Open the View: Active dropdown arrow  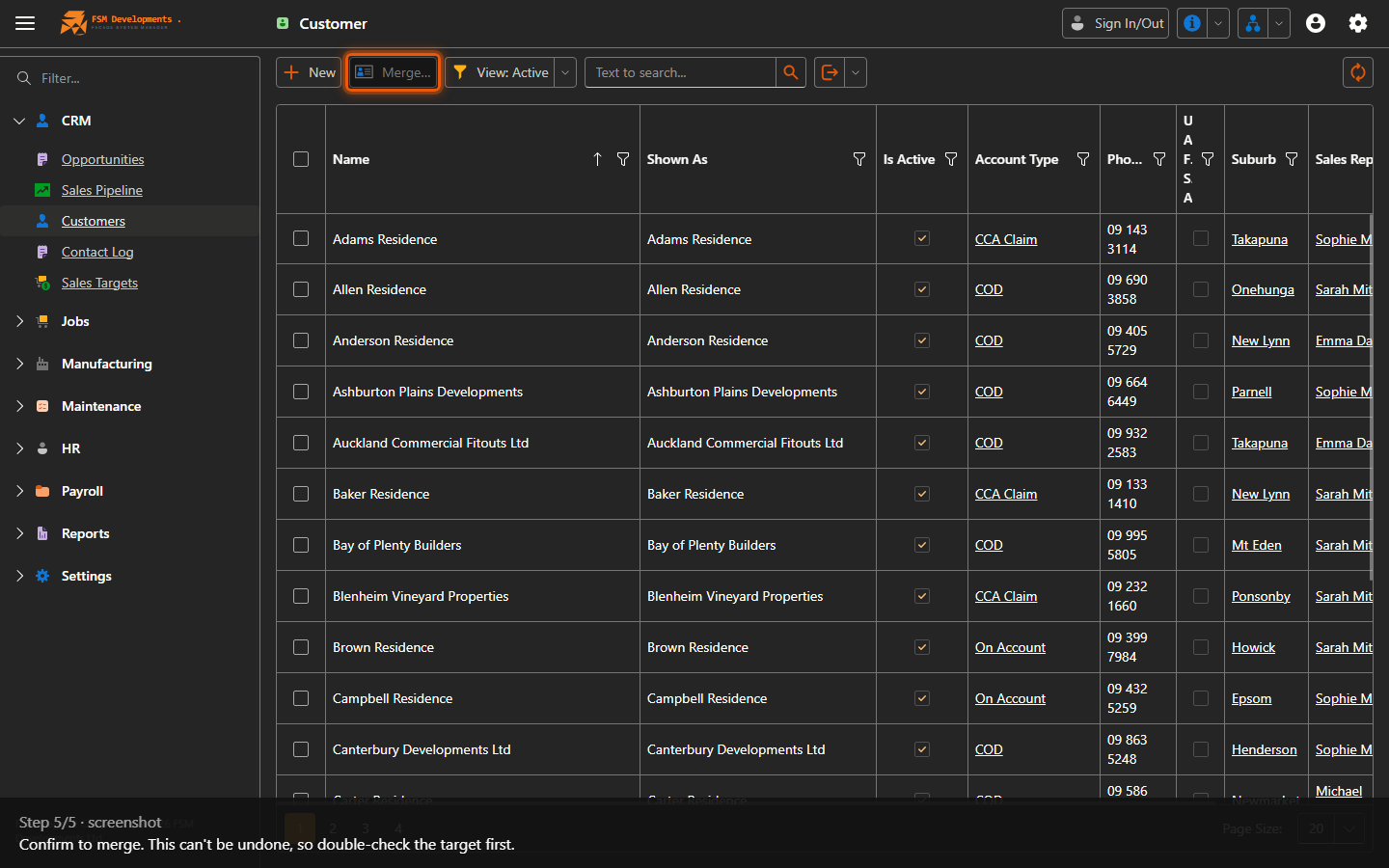tap(566, 72)
